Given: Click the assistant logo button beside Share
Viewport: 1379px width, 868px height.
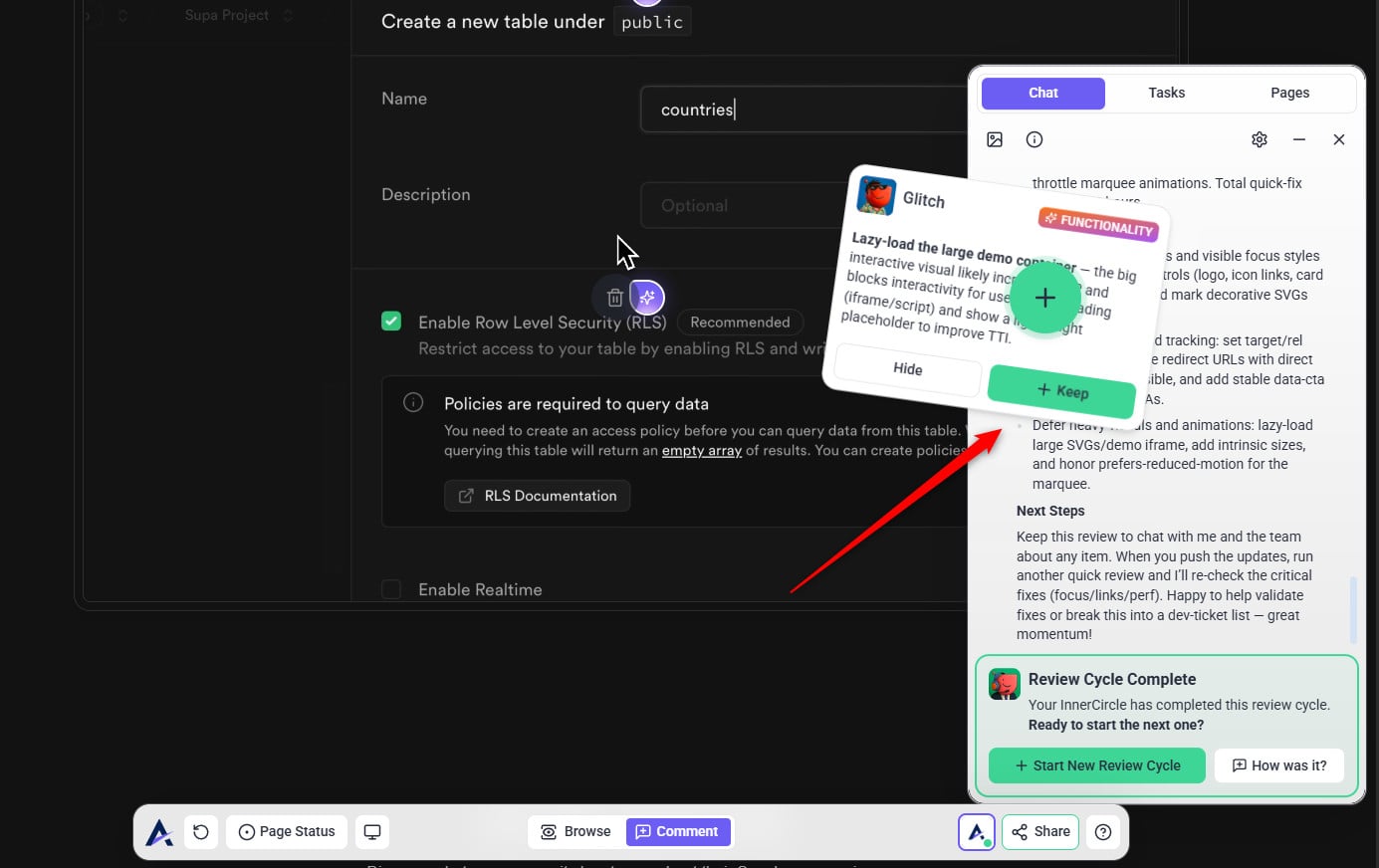Looking at the screenshot, I should click(976, 832).
